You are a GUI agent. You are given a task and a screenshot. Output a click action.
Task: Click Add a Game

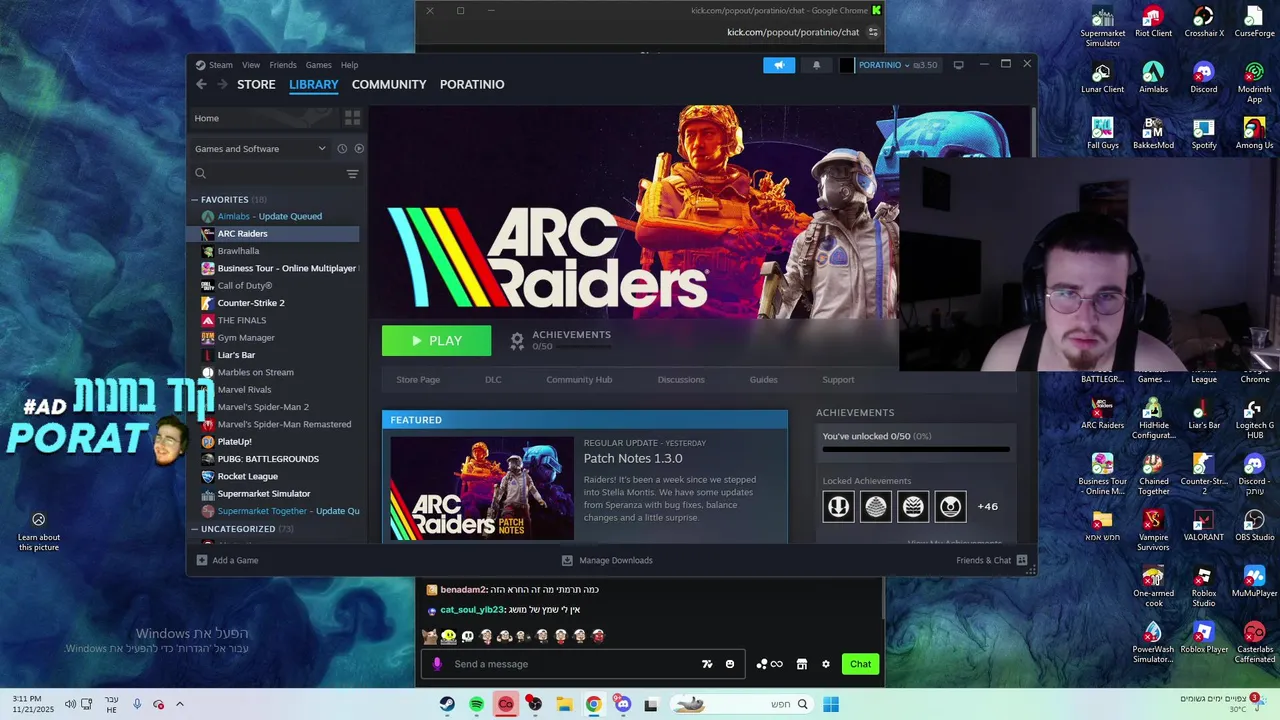pos(228,561)
